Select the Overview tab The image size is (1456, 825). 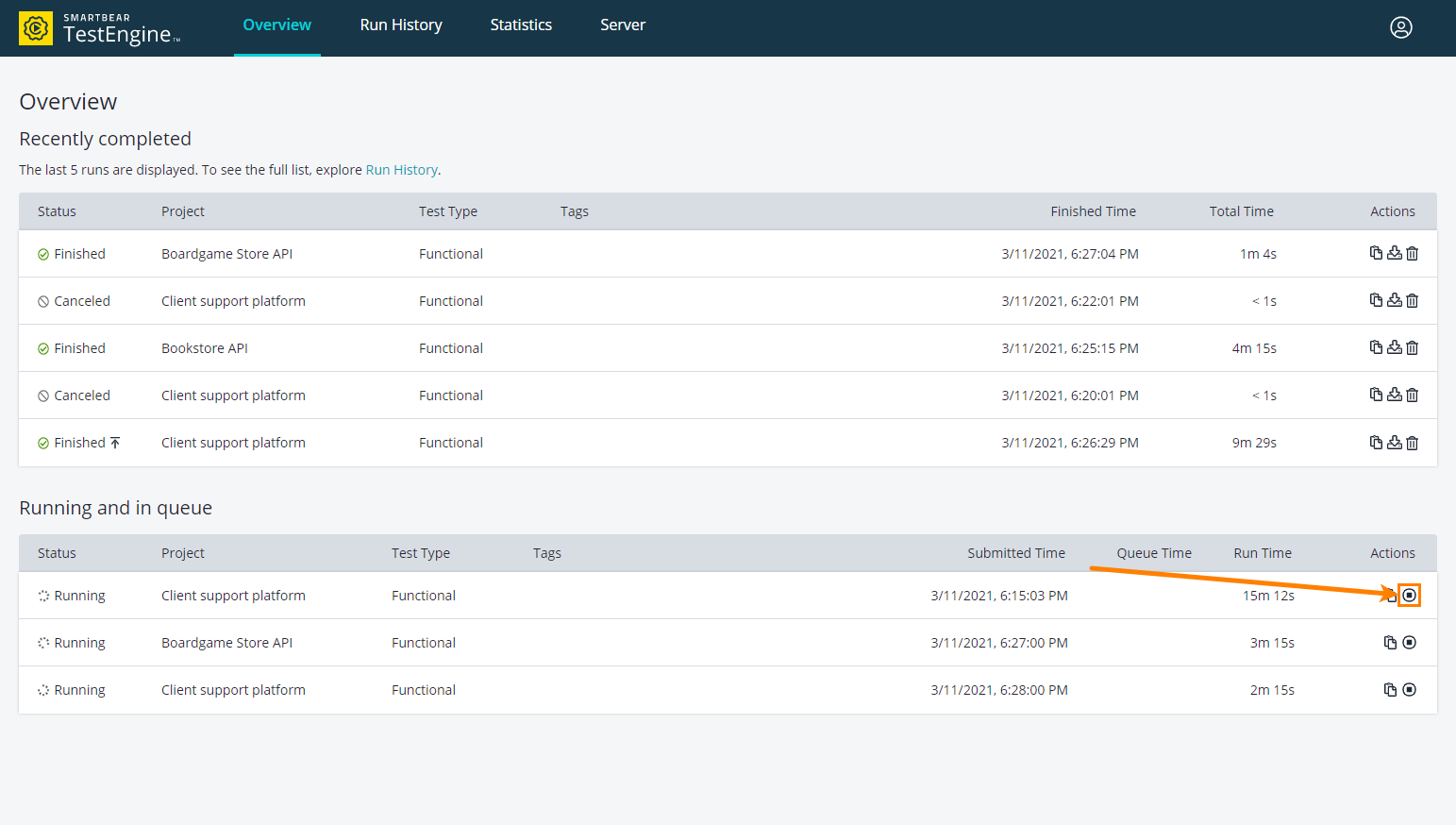pyautogui.click(x=276, y=25)
